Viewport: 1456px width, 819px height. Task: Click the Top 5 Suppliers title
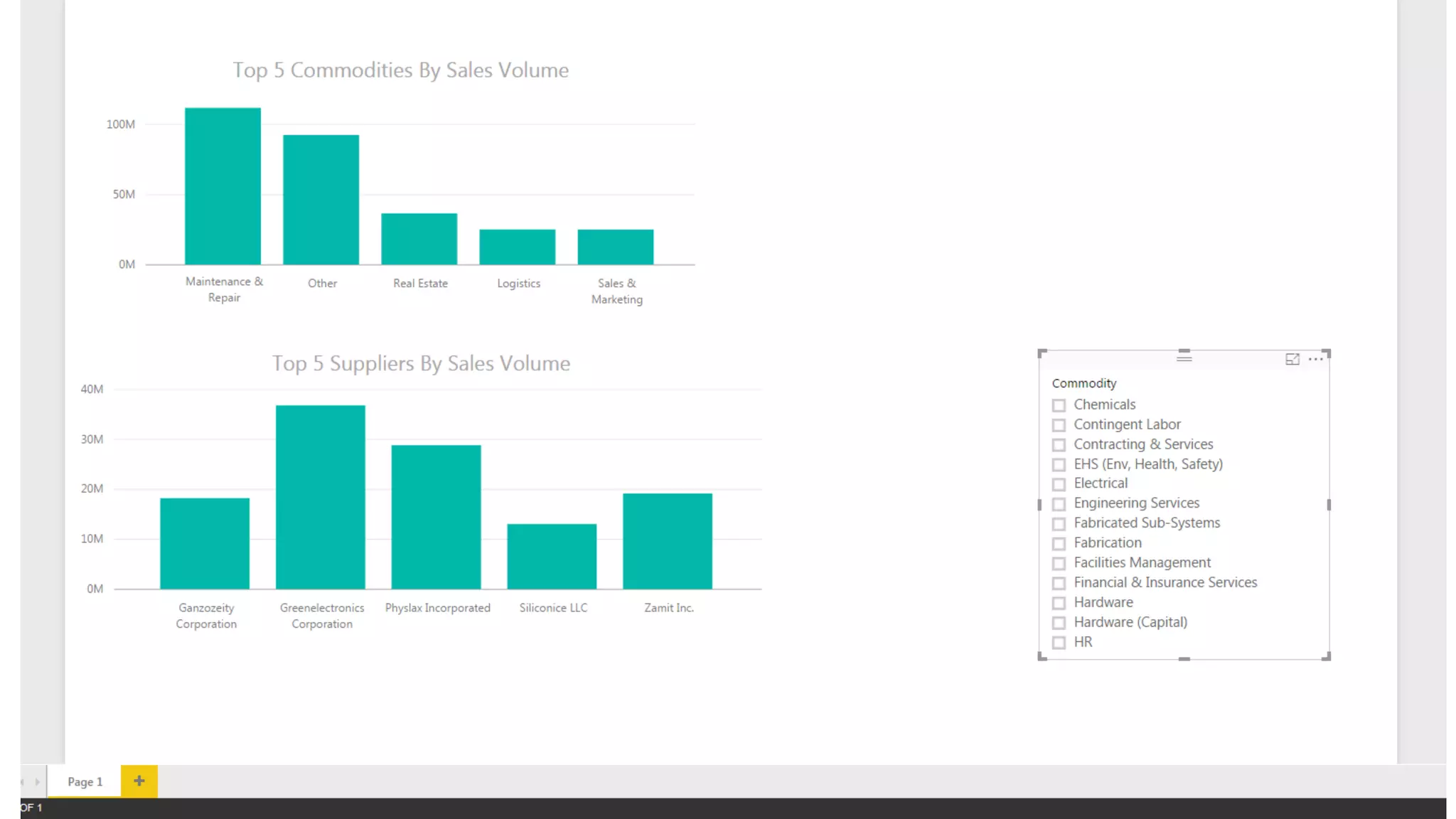tap(421, 363)
